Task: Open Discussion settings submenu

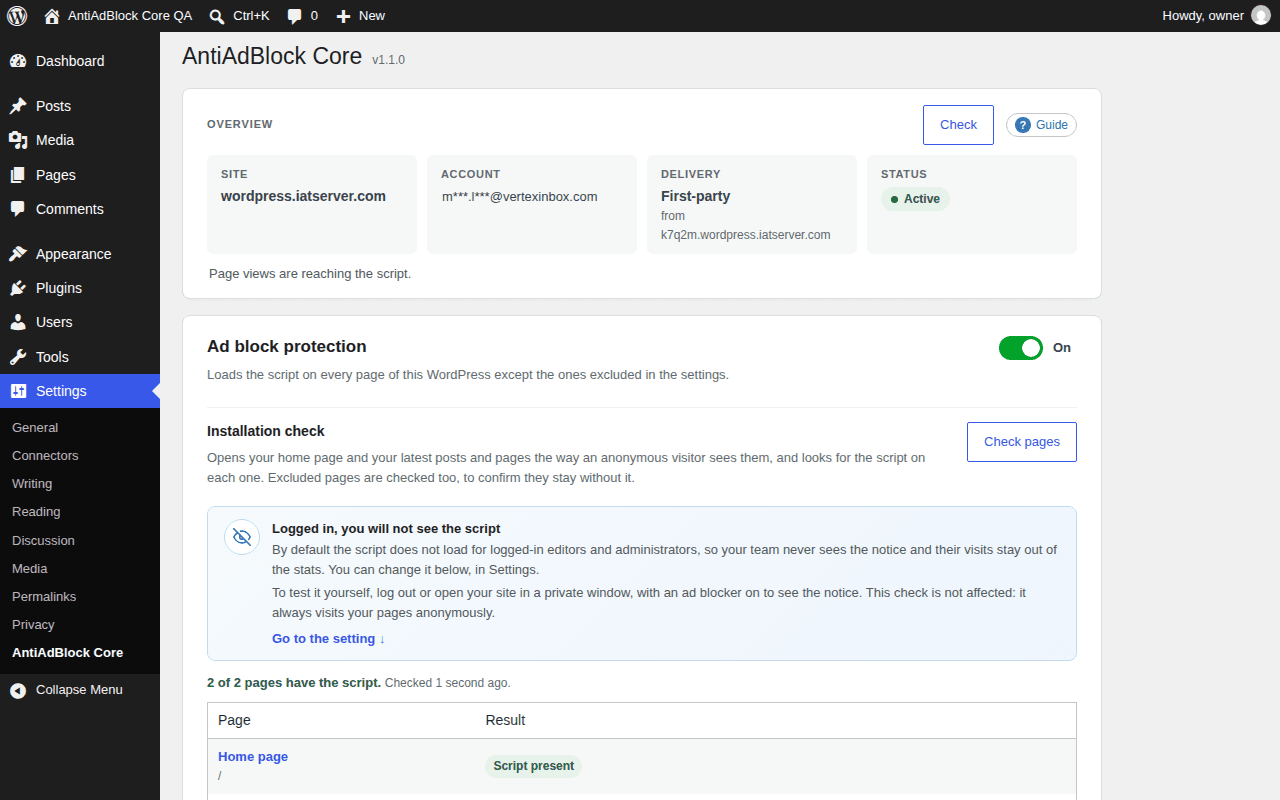Action: click(x=43, y=540)
